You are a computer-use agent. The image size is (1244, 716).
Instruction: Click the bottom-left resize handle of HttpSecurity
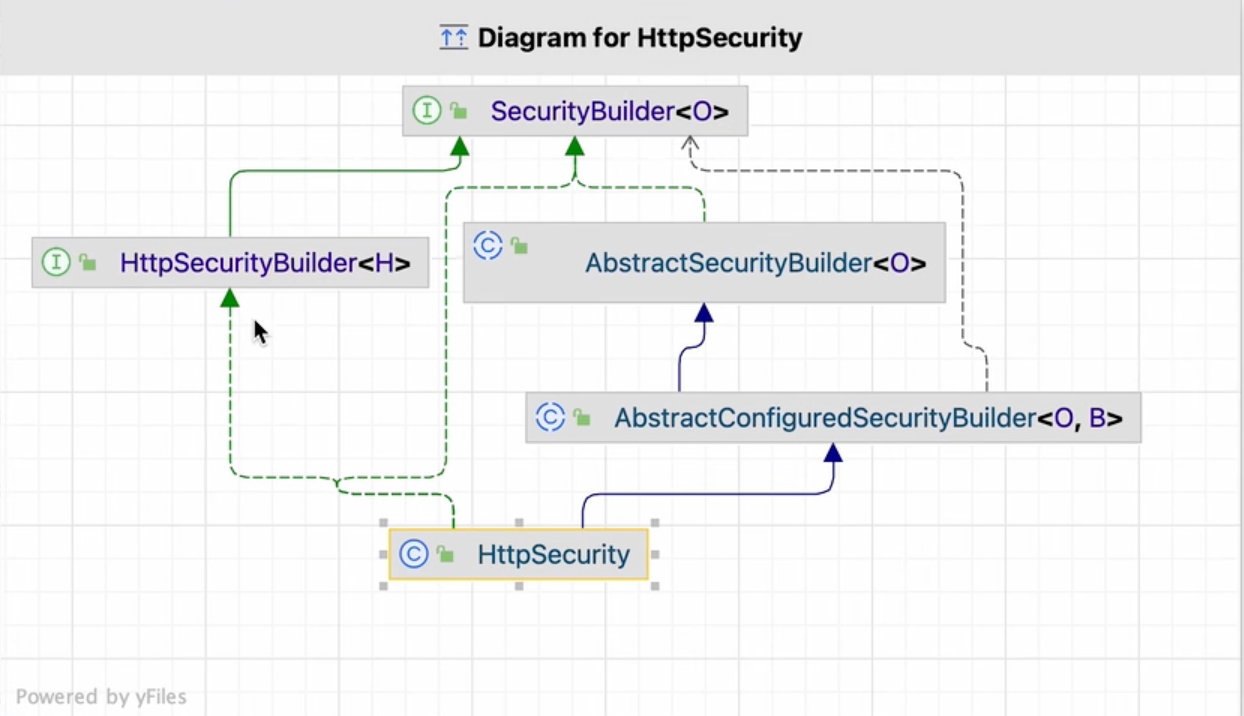click(383, 586)
